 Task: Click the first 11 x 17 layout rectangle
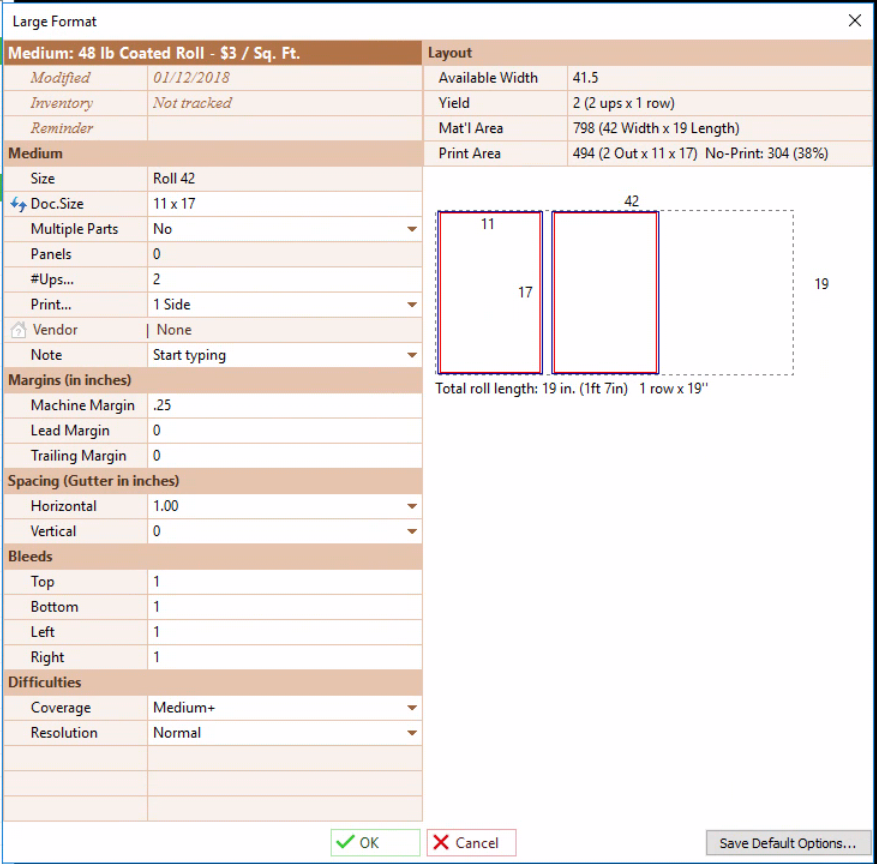click(x=490, y=292)
